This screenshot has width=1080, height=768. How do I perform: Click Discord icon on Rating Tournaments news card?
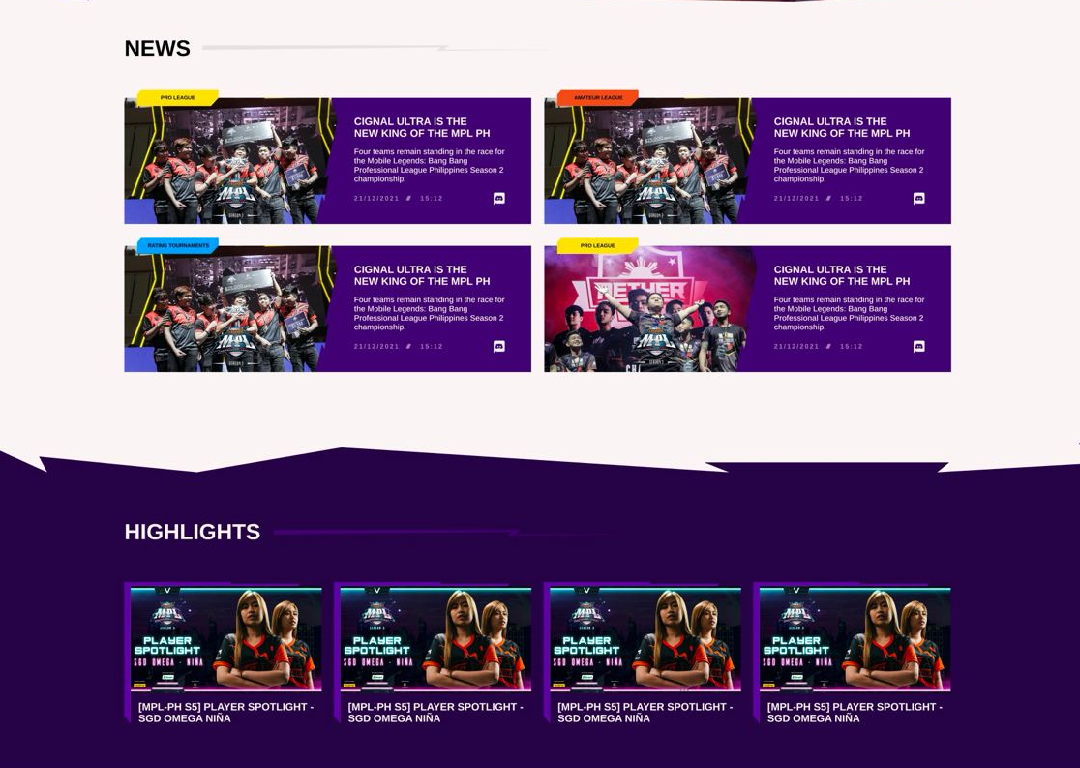tap(499, 347)
